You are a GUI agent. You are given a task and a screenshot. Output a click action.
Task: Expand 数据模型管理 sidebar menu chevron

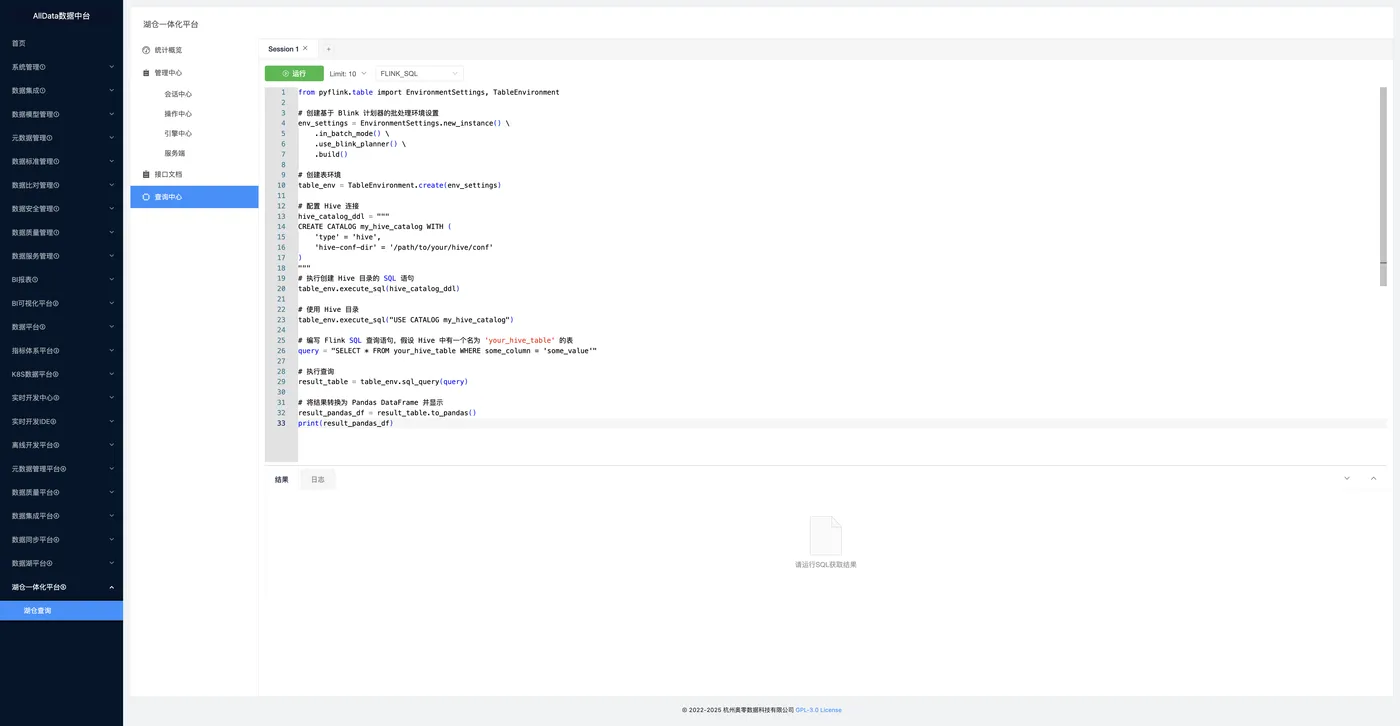tap(111, 114)
